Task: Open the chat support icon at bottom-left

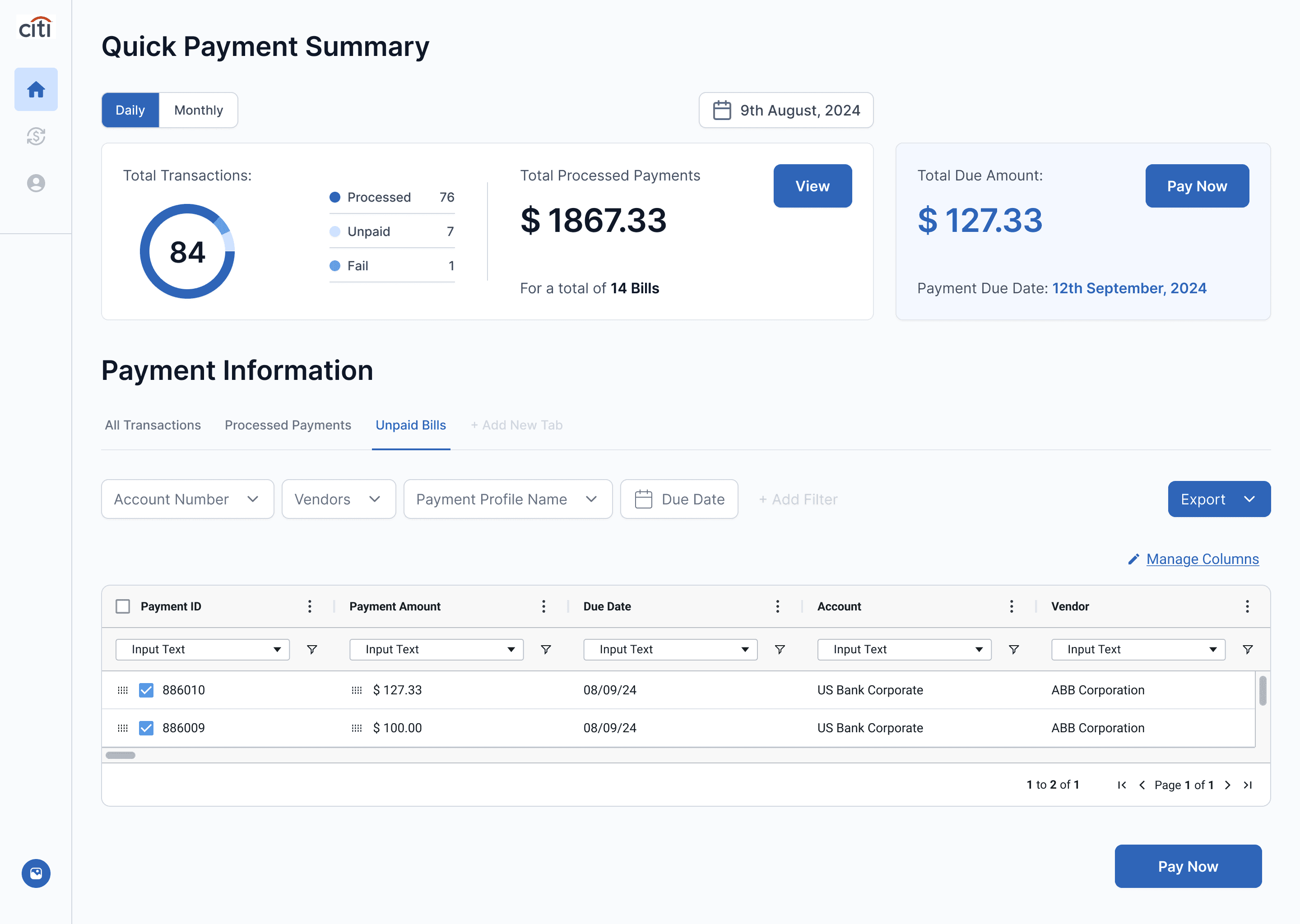Action: coord(36,873)
